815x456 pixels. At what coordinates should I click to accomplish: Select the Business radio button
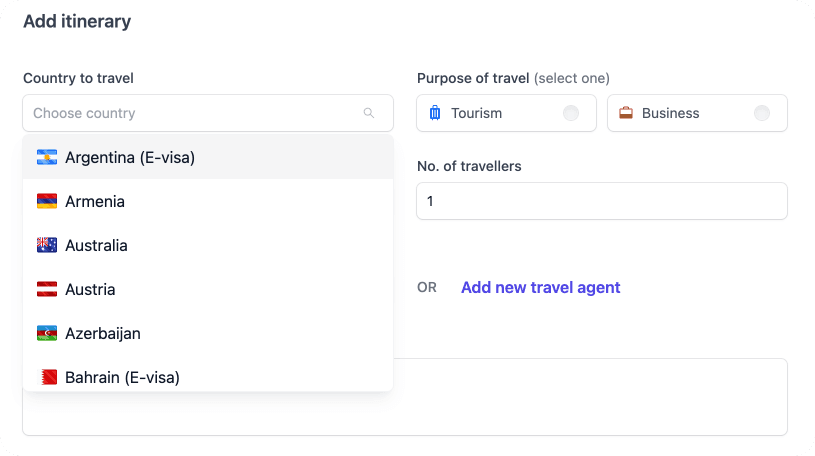pyautogui.click(x=762, y=113)
